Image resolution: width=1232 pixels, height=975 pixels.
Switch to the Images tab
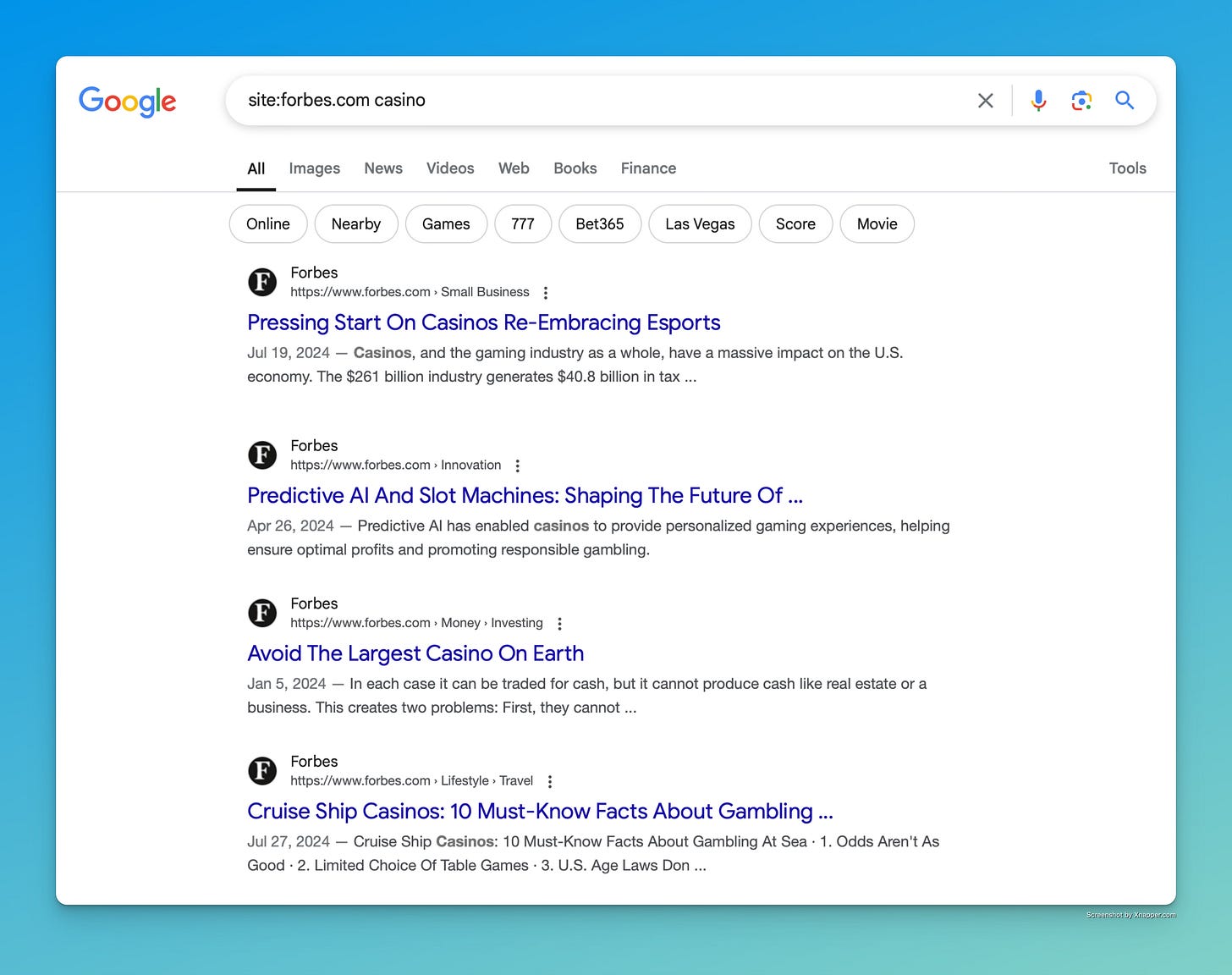tap(315, 168)
